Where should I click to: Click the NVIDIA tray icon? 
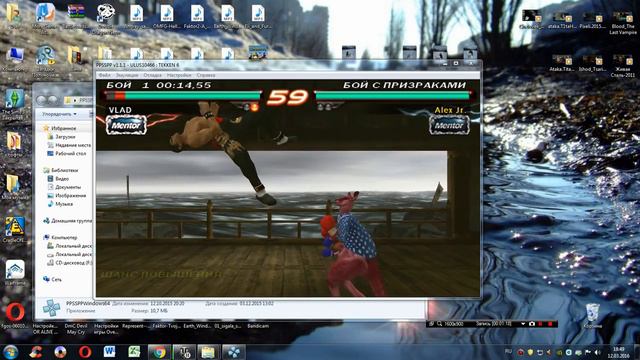(x=559, y=352)
